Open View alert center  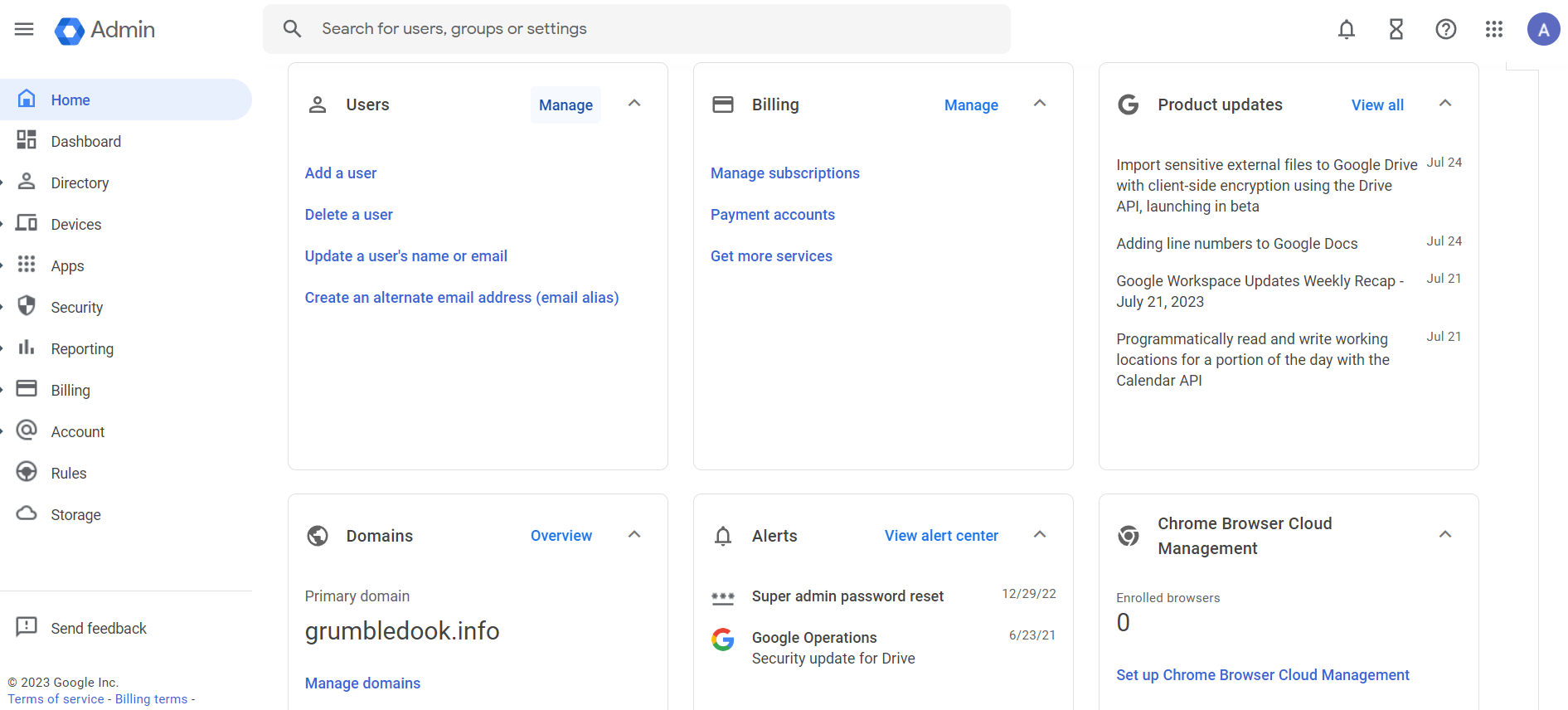[x=941, y=536]
